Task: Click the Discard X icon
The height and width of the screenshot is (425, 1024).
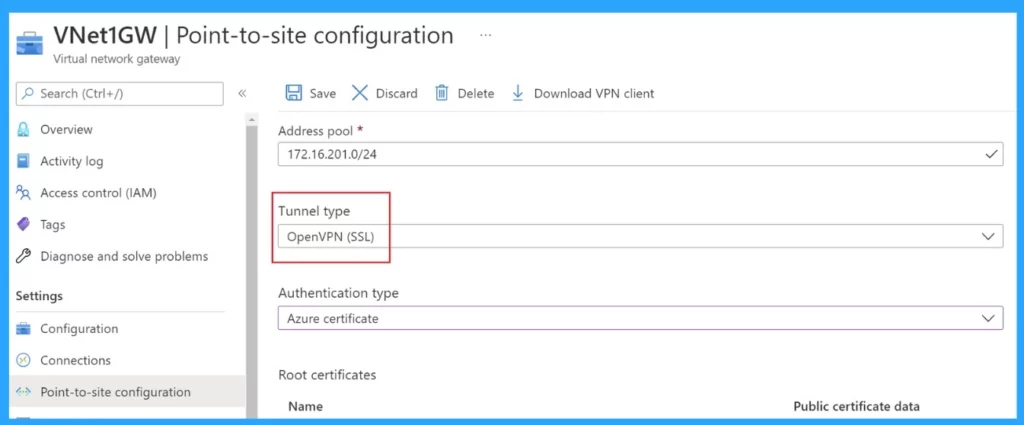Action: coord(360,93)
